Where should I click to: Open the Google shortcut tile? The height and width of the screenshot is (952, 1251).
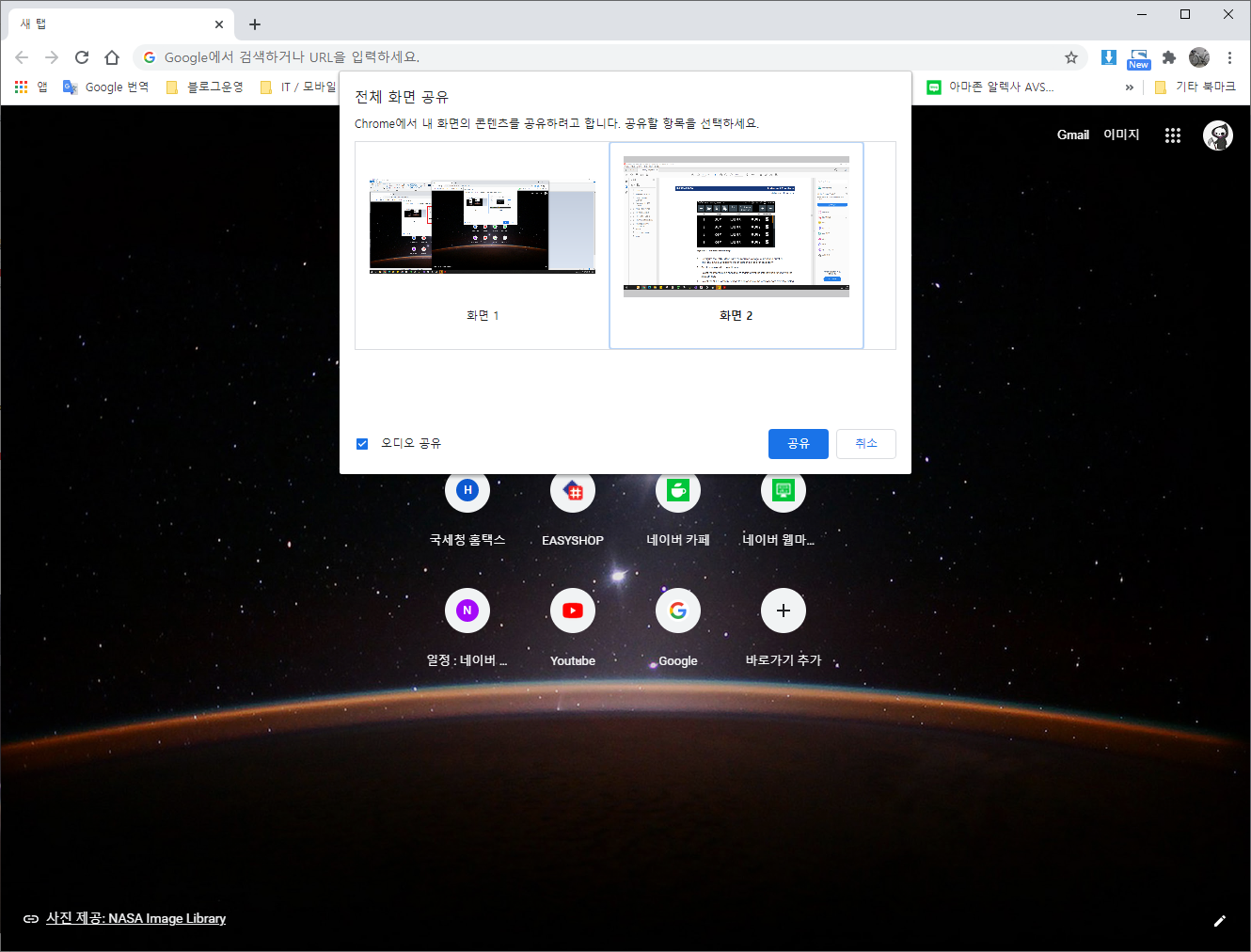pyautogui.click(x=678, y=627)
